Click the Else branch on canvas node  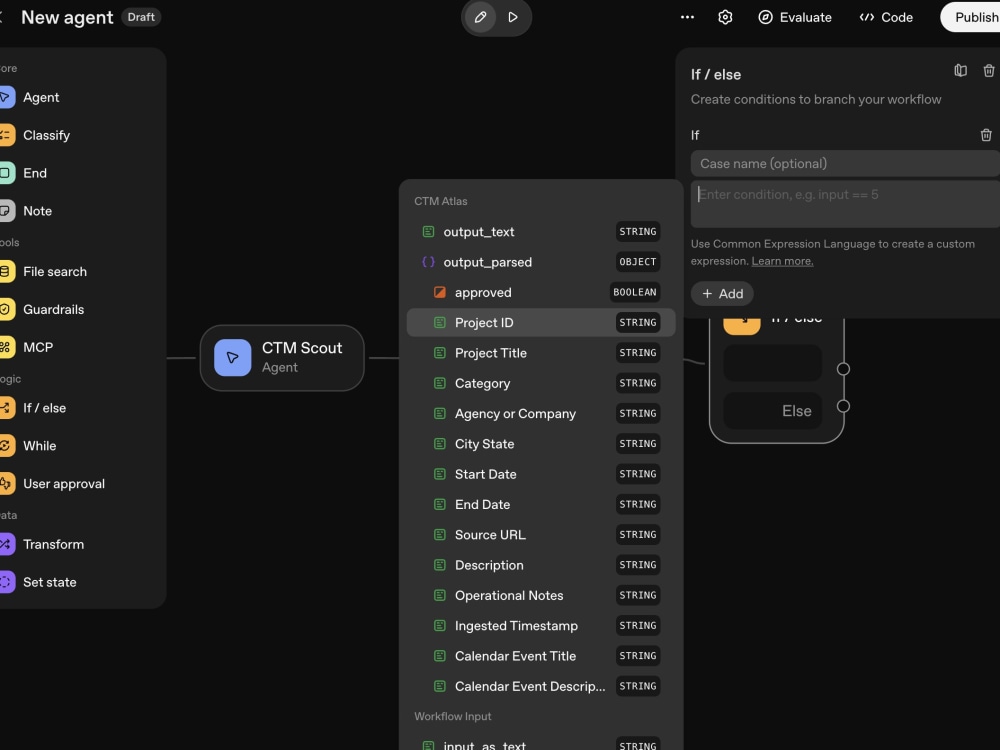click(x=772, y=411)
